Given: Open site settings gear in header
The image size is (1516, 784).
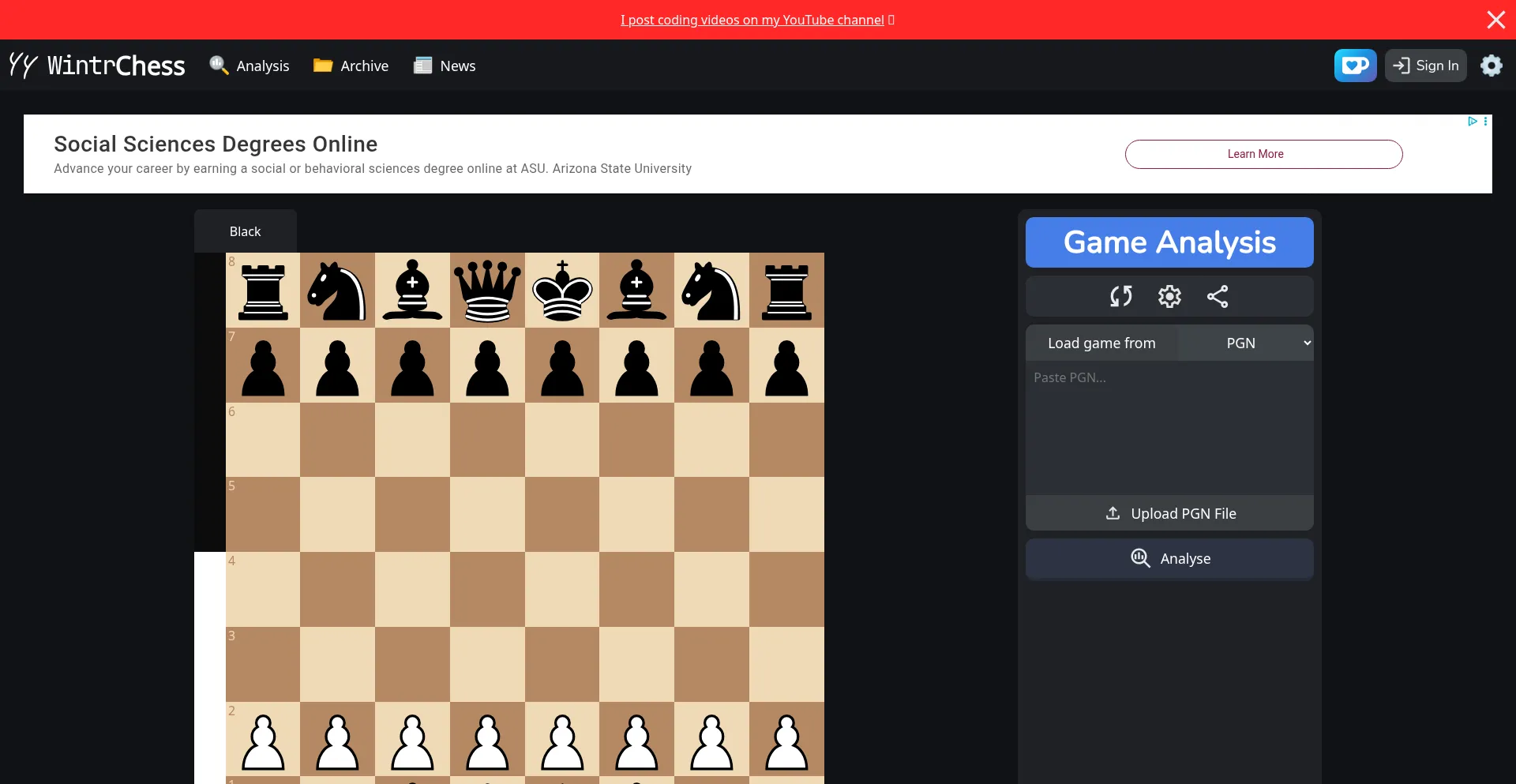Looking at the screenshot, I should 1491,66.
